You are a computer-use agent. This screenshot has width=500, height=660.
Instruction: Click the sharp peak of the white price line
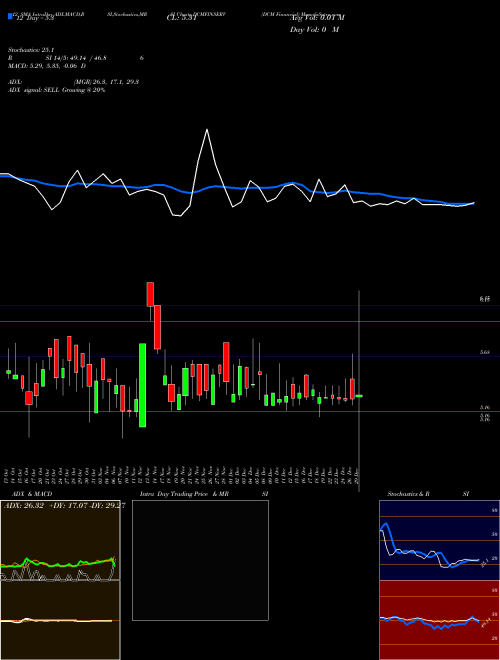(207, 130)
